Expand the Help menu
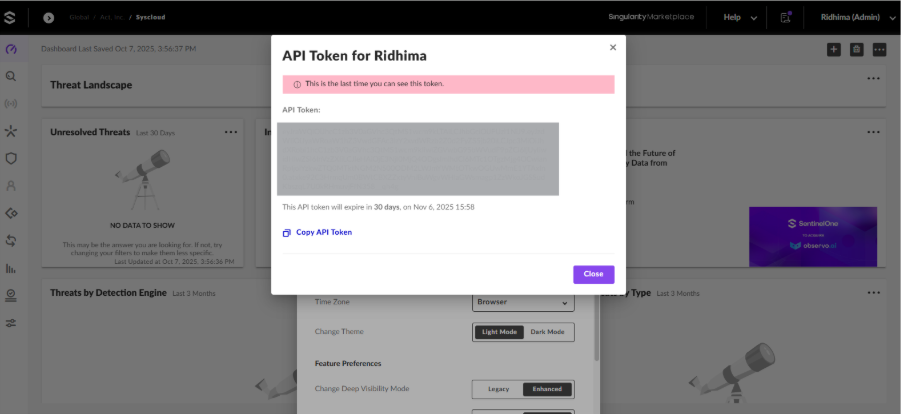 coord(740,17)
